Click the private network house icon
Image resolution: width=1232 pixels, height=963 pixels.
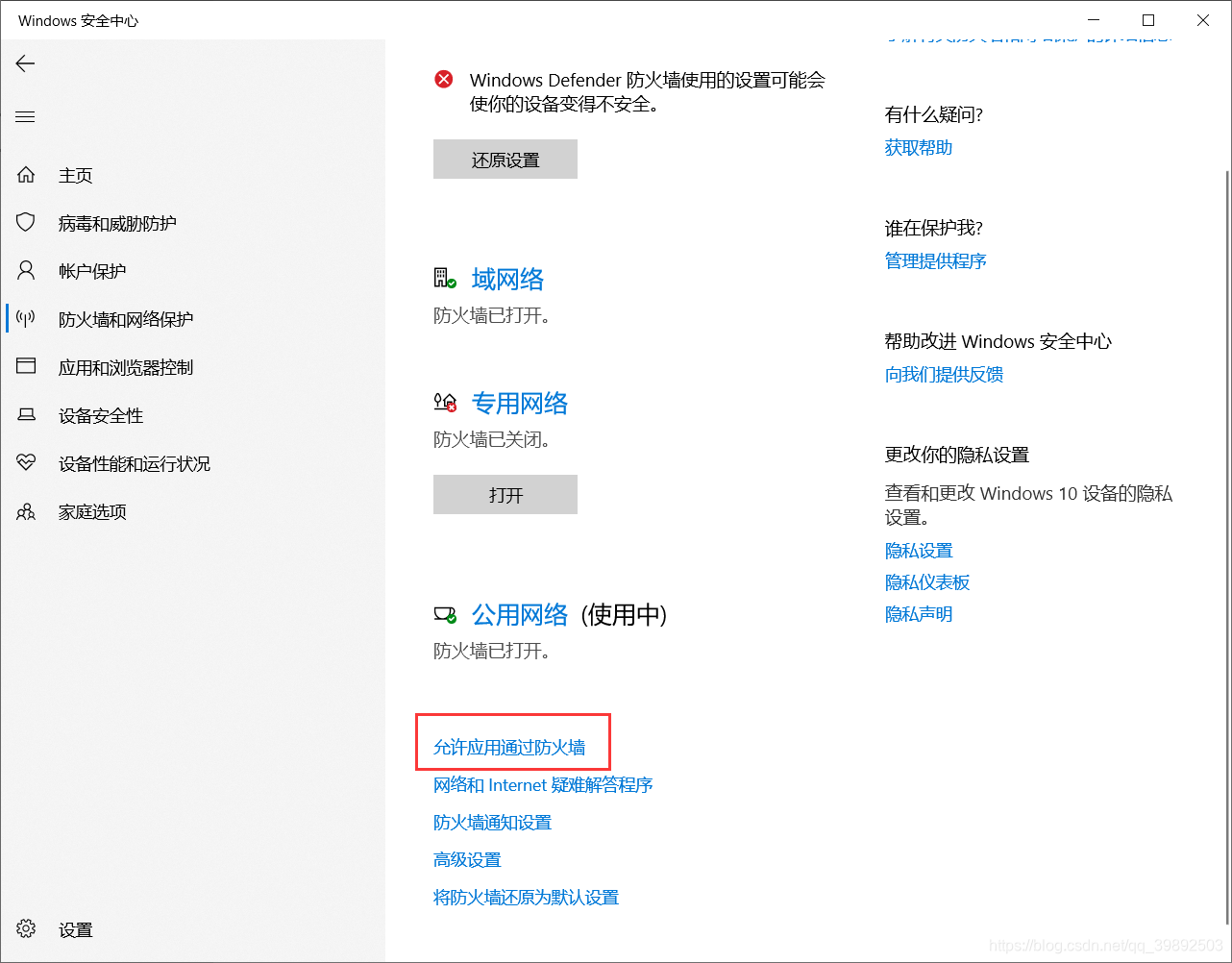(x=445, y=403)
